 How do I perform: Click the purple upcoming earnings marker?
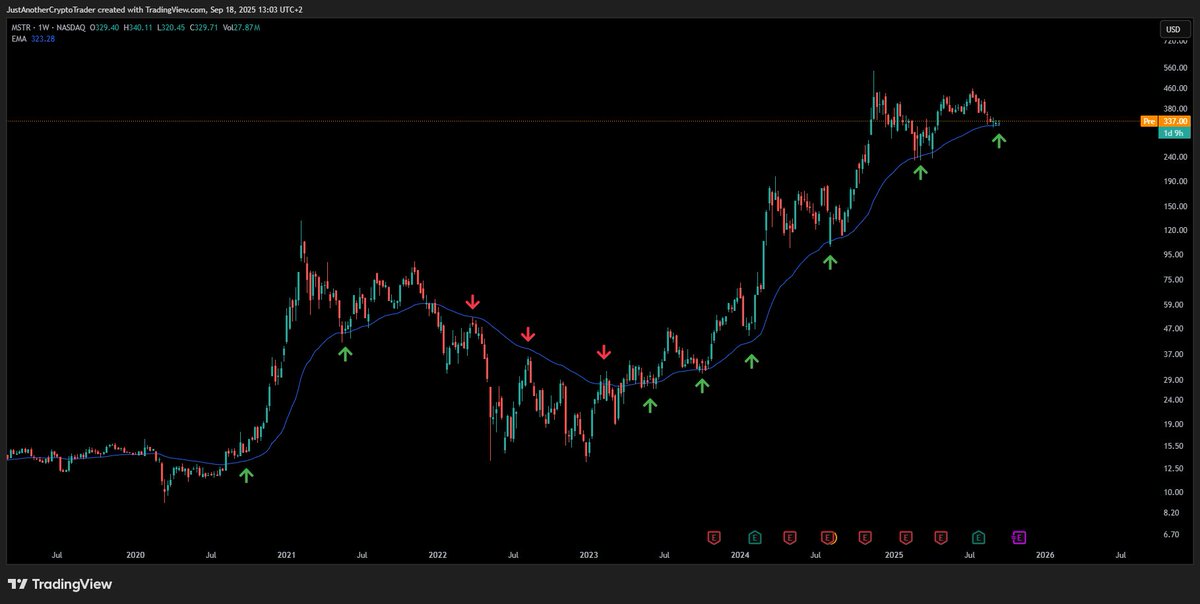click(1019, 537)
